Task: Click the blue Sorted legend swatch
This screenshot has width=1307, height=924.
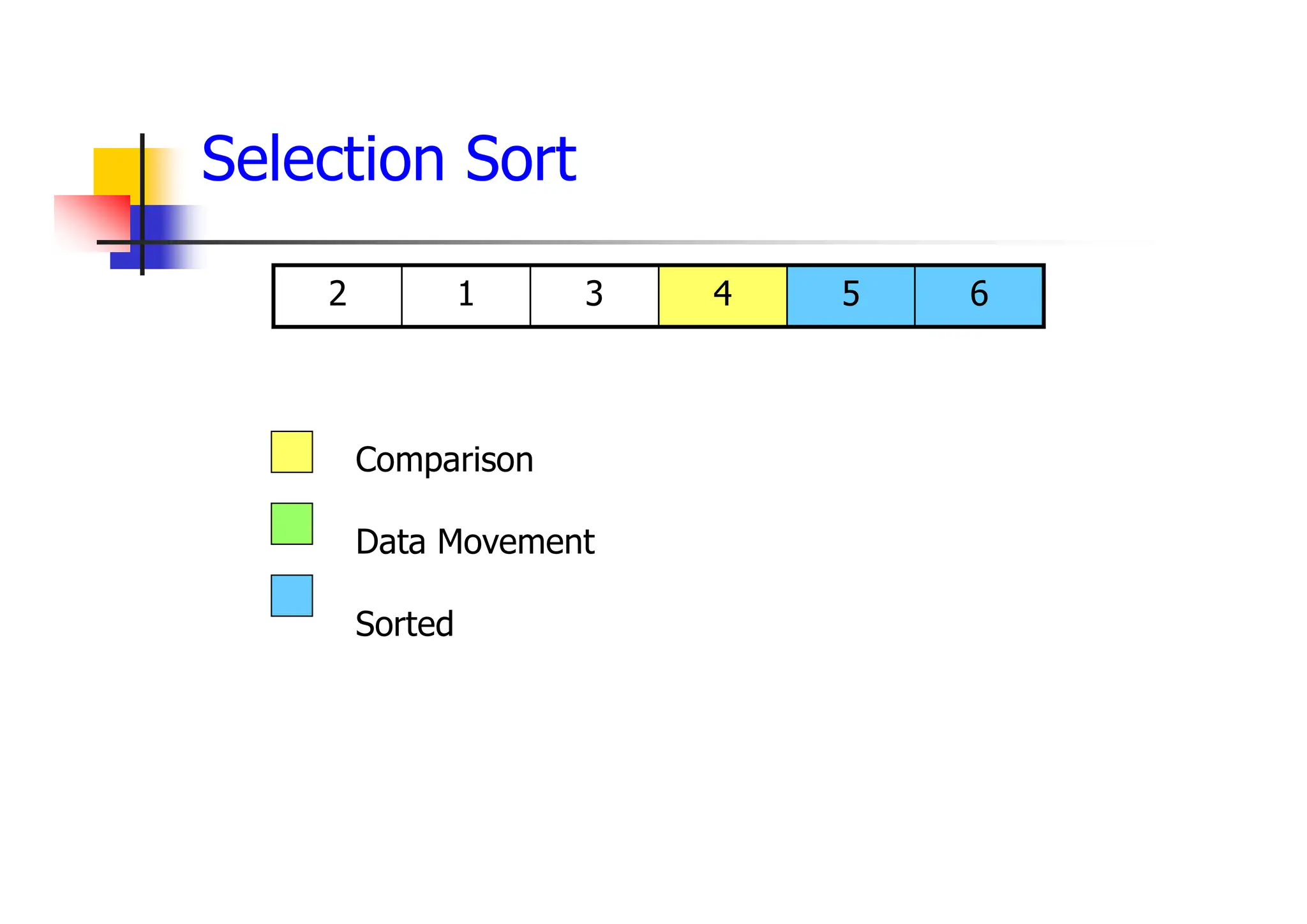Action: tap(292, 596)
